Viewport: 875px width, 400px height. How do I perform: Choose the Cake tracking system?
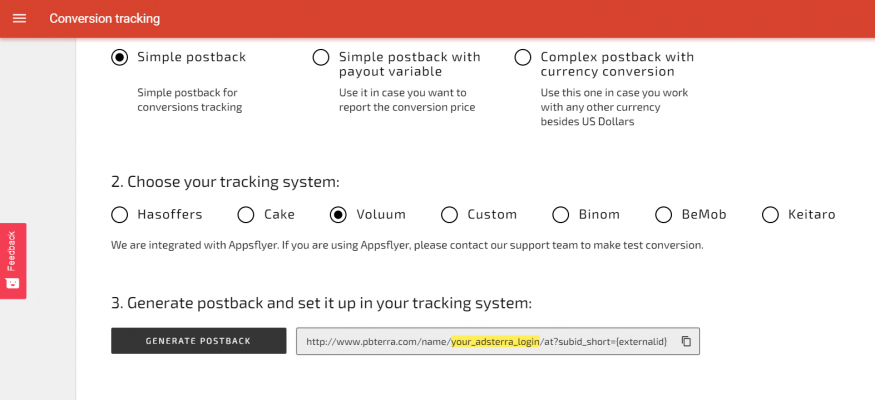(x=246, y=215)
